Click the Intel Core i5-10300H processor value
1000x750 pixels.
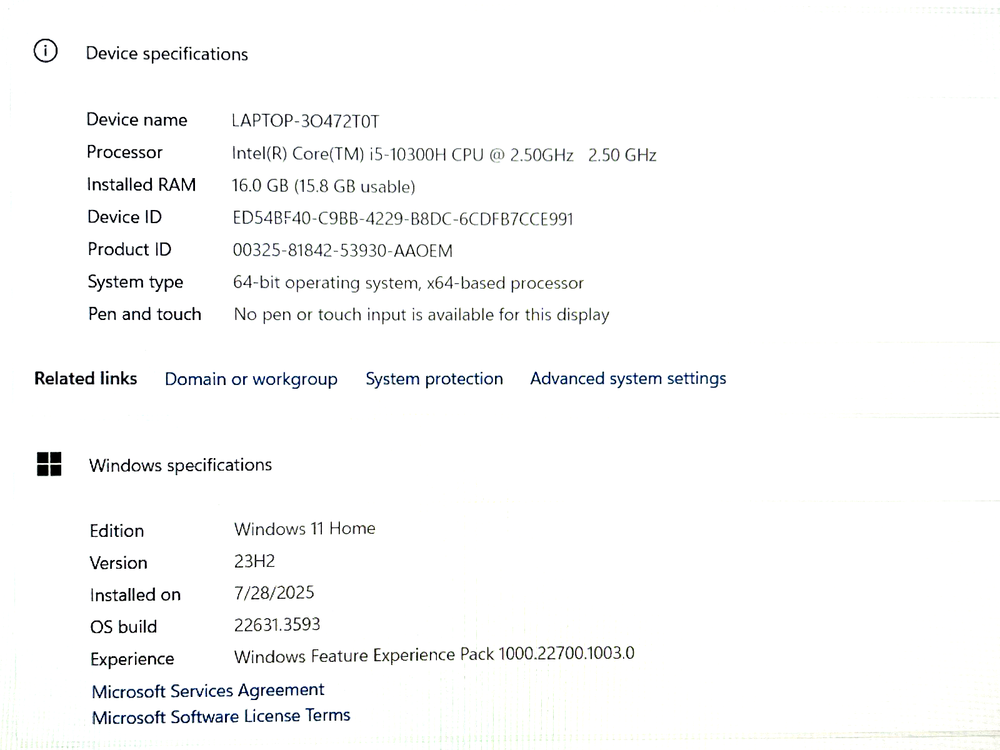click(x=444, y=154)
